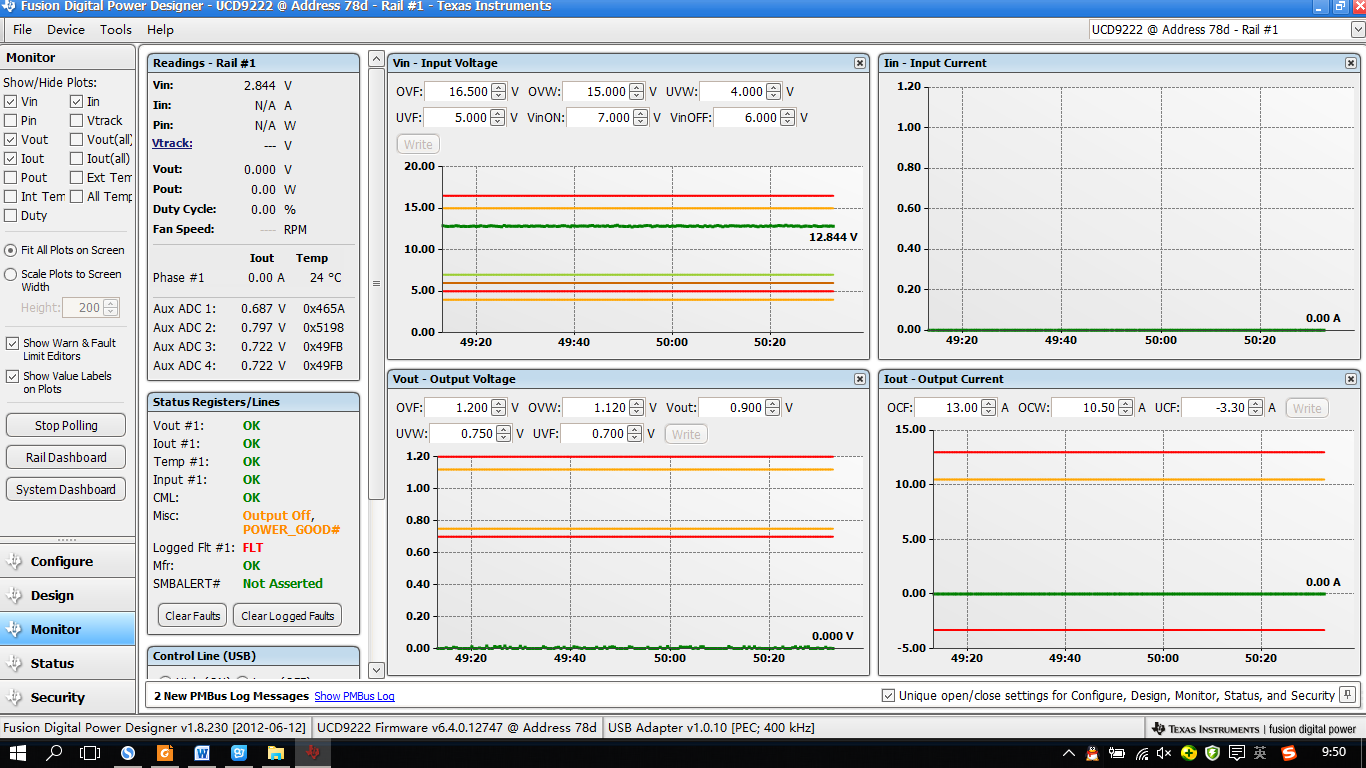Switch to the Design section

[67, 596]
